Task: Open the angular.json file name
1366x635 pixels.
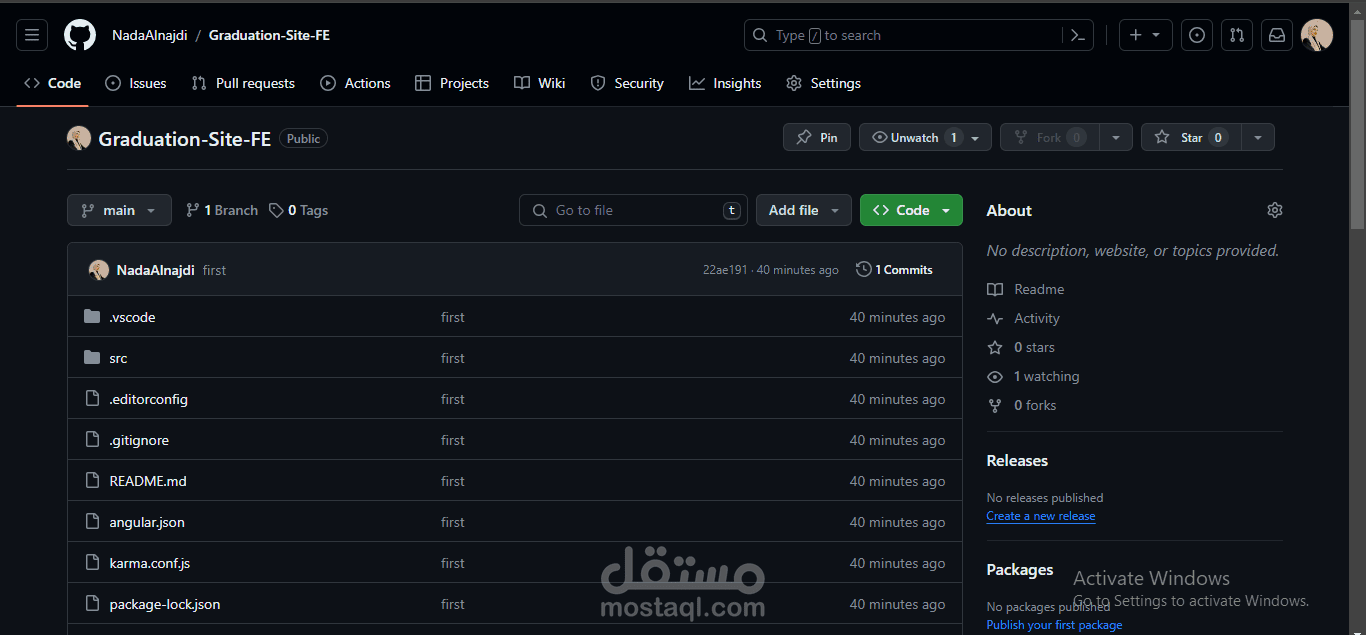Action: pos(147,522)
